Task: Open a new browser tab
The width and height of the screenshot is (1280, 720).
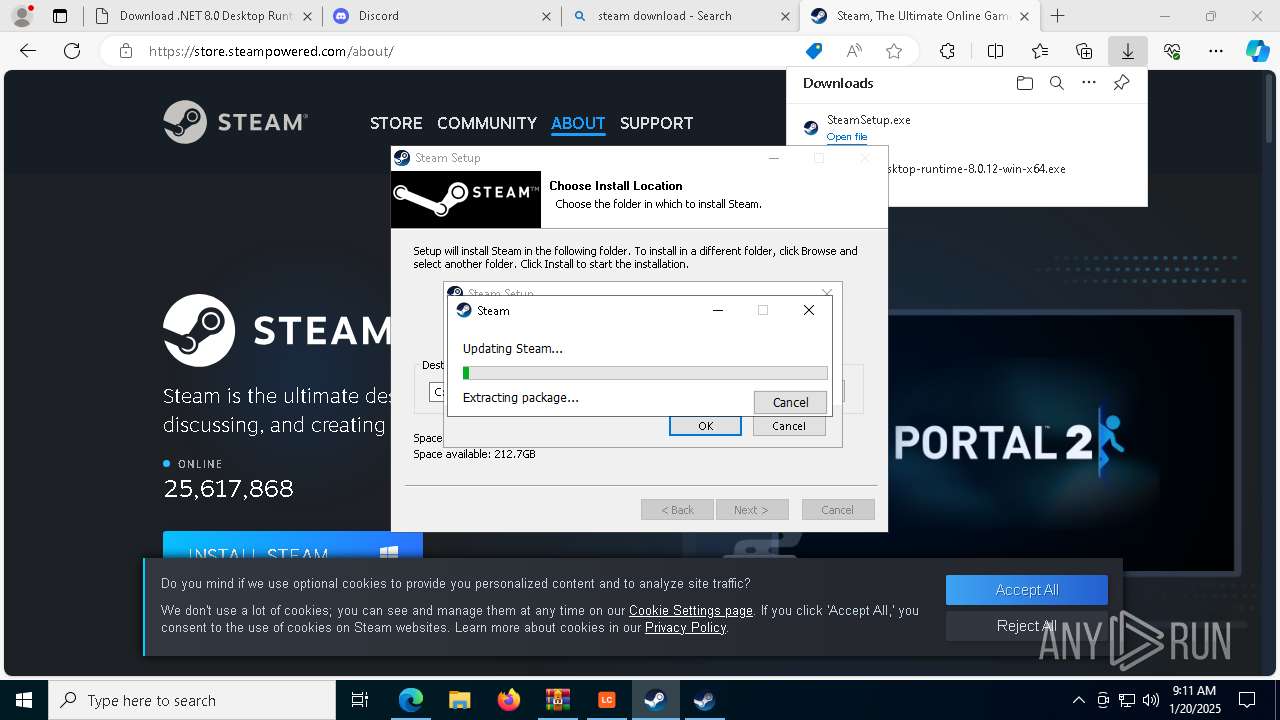Action: (x=1057, y=15)
